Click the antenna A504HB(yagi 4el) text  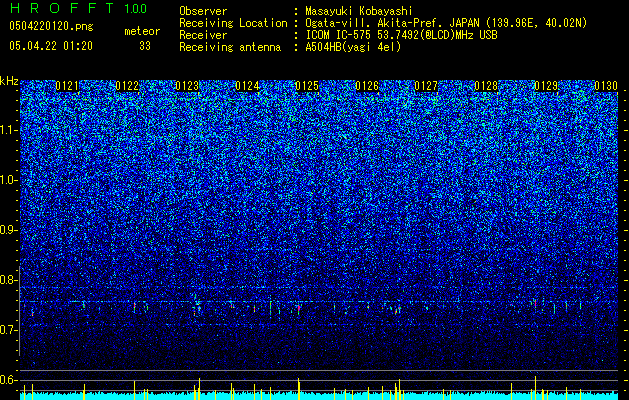pyautogui.click(x=353, y=47)
